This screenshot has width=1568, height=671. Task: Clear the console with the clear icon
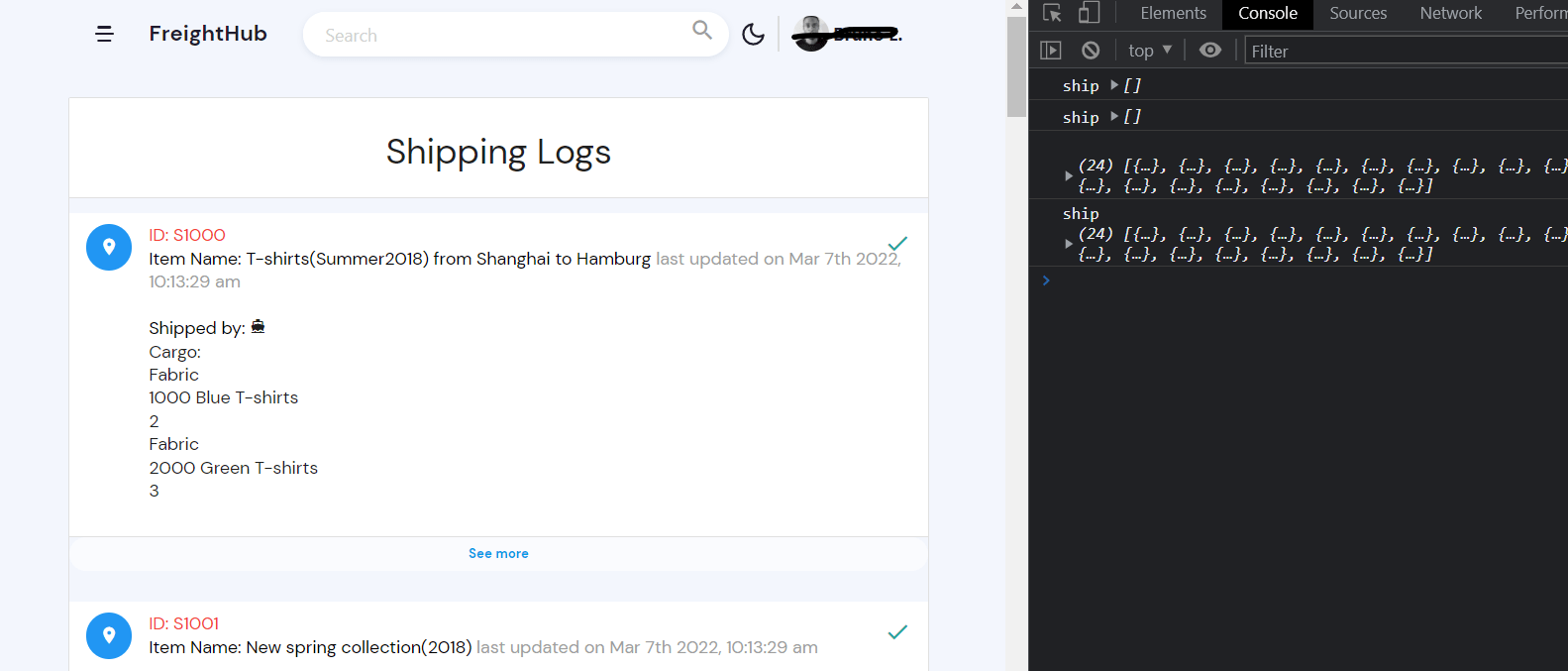point(1091,50)
